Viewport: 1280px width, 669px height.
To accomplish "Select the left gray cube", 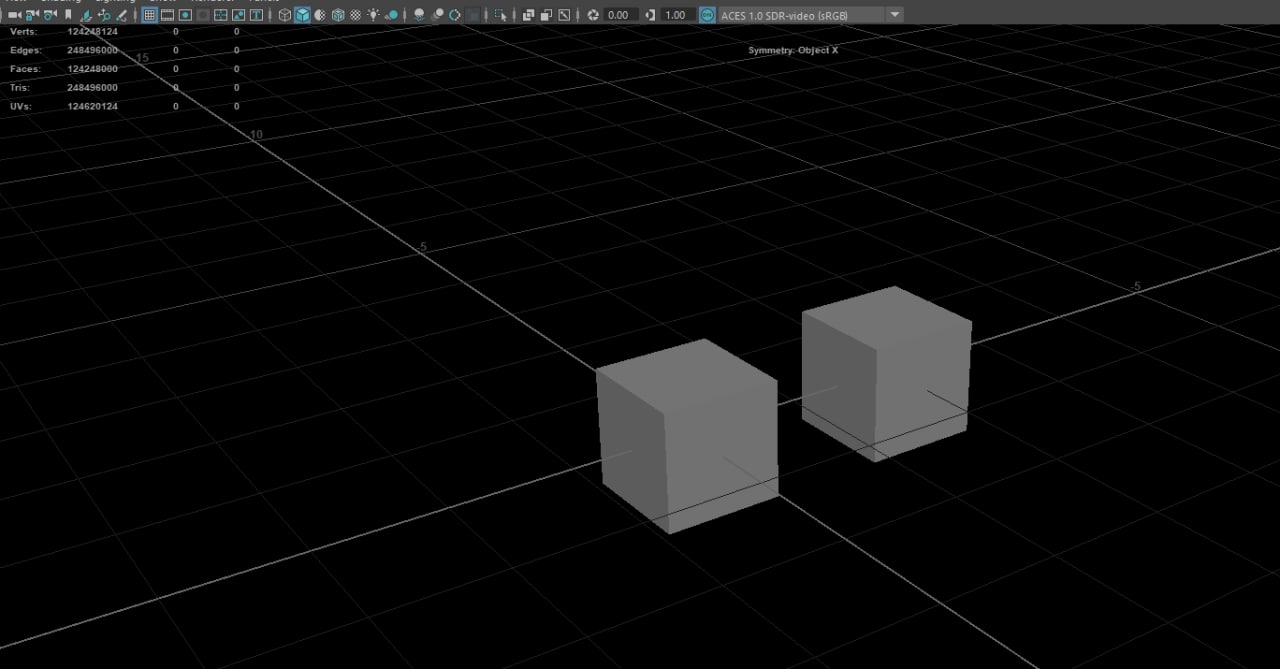I will tap(688, 435).
